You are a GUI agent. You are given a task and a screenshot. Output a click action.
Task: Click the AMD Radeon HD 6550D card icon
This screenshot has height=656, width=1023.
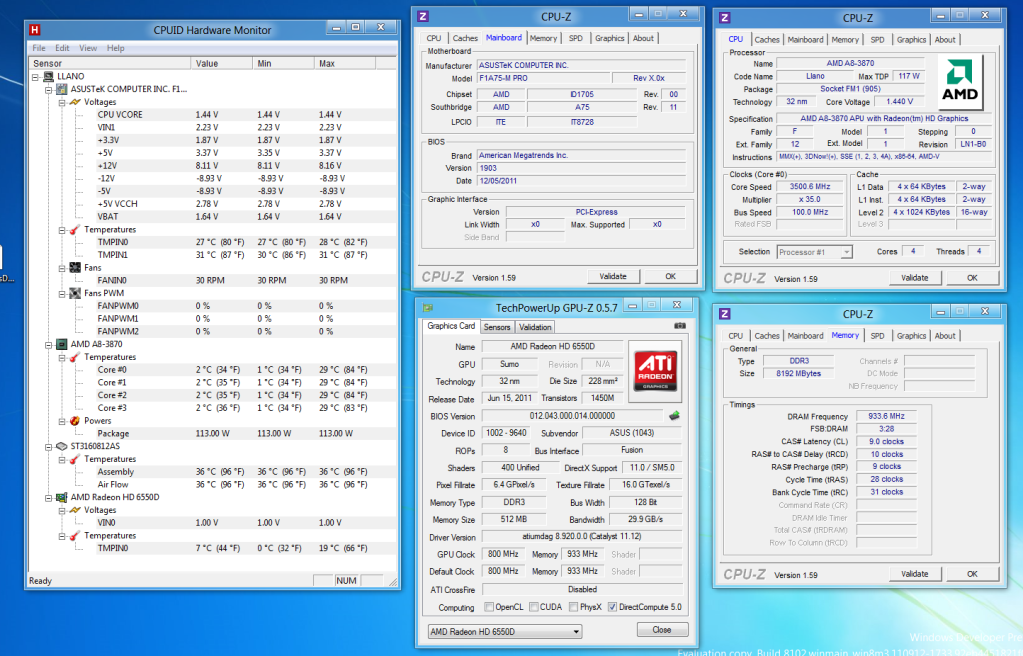tap(62, 497)
